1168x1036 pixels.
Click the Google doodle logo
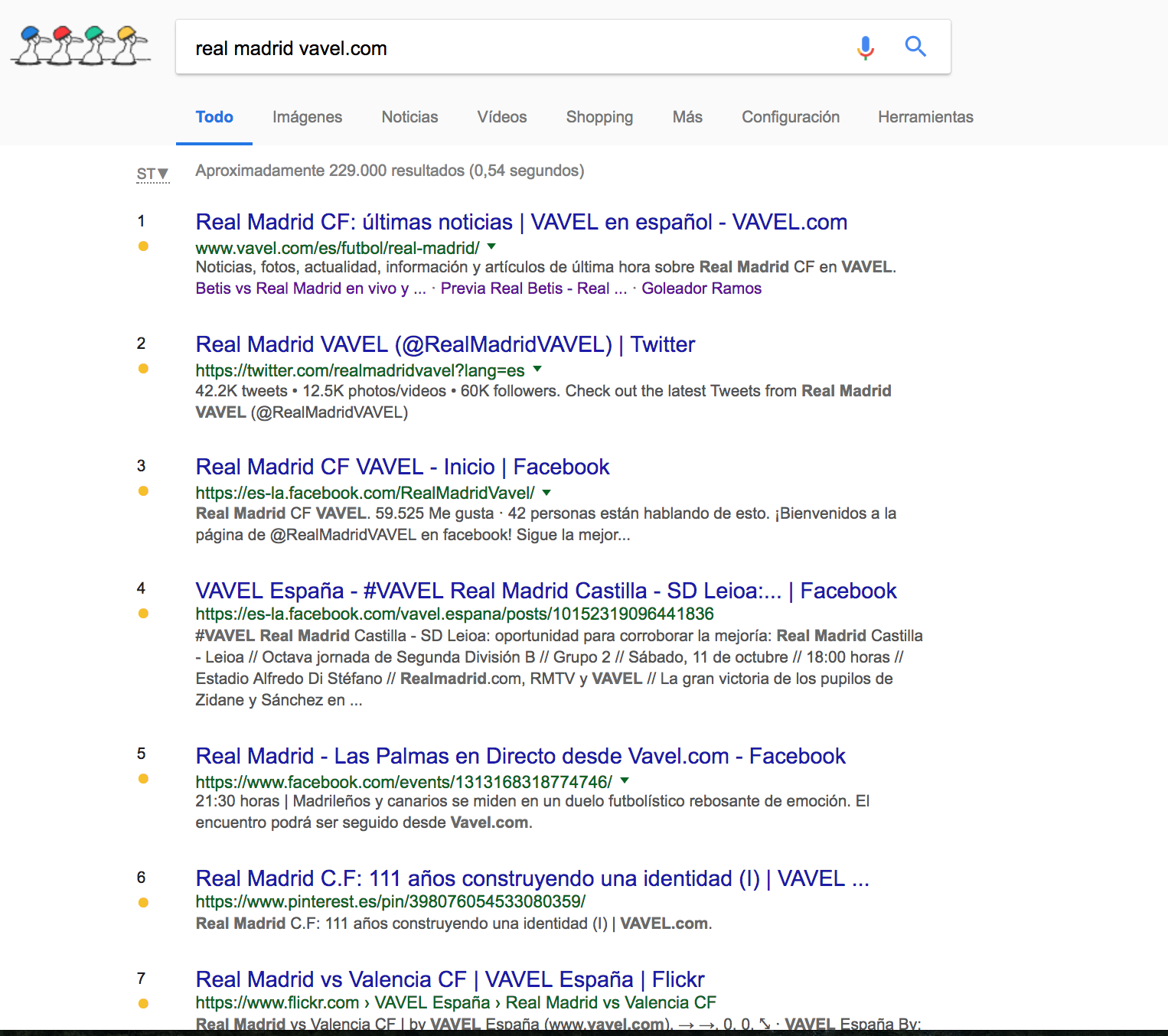(80, 46)
